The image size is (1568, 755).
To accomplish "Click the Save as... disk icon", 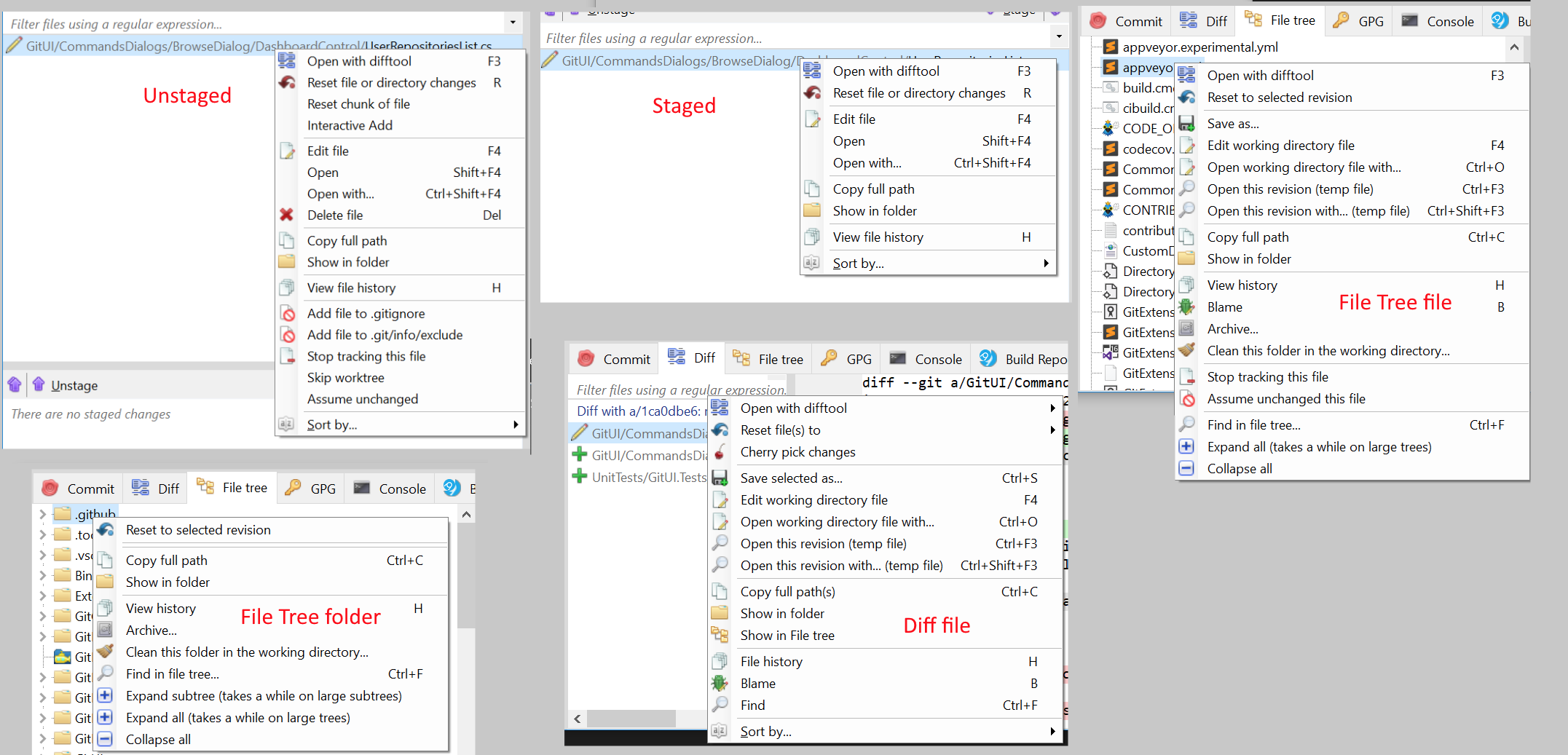I will coord(1187,123).
